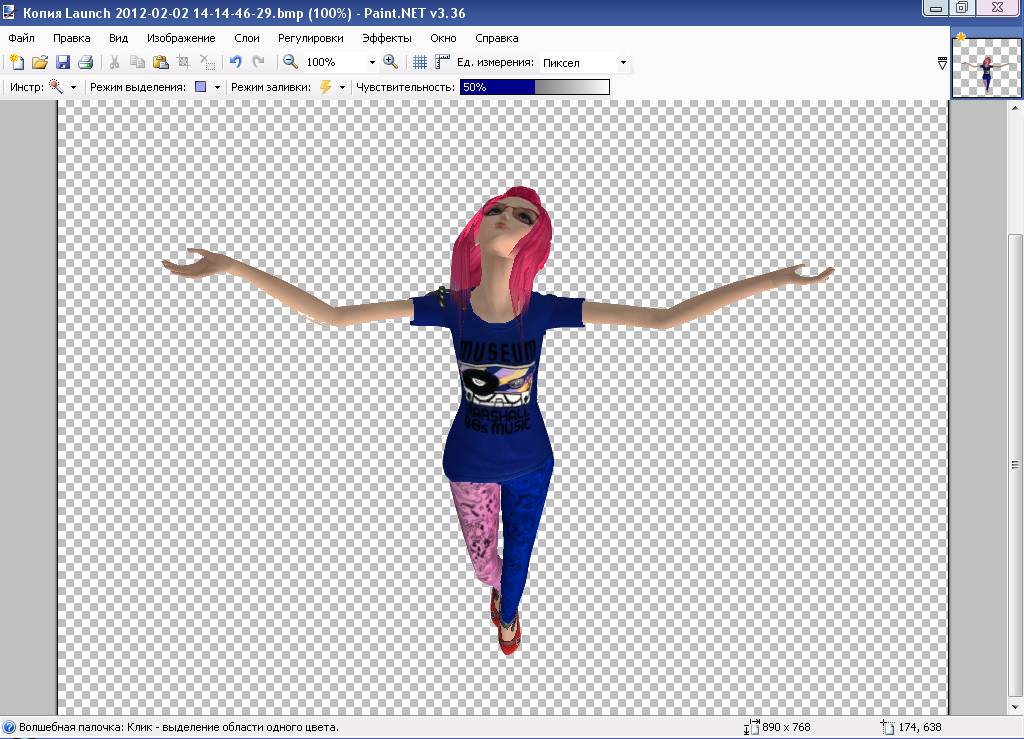This screenshot has height=739, width=1024.
Task: Zoom in with the plus magnifier icon
Action: 391,62
